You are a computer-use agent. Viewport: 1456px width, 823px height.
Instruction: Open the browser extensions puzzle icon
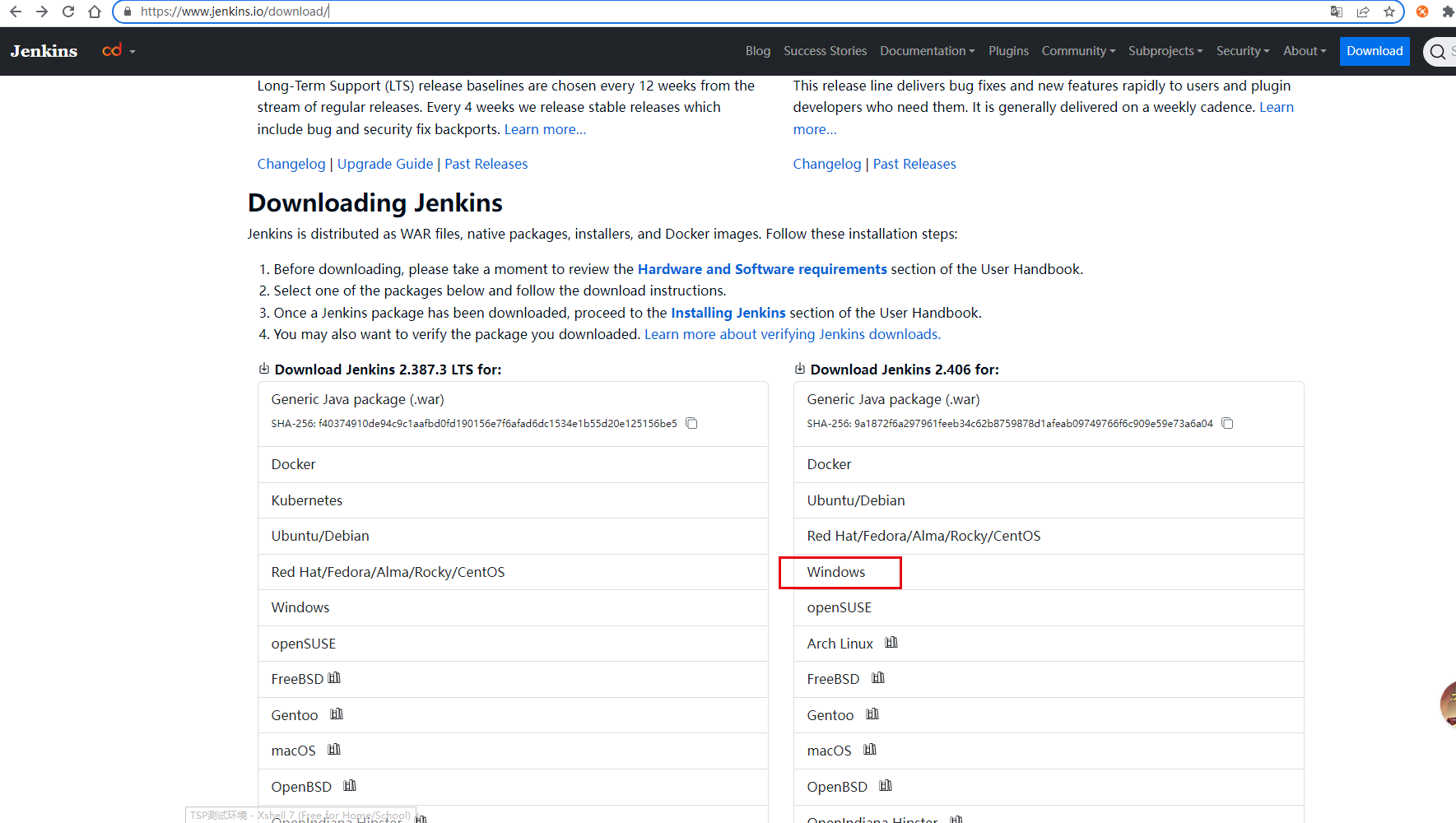1448,12
